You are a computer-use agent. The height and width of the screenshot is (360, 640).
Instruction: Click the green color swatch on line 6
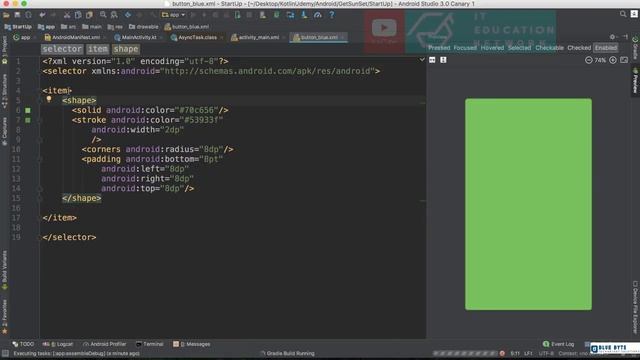click(28, 111)
